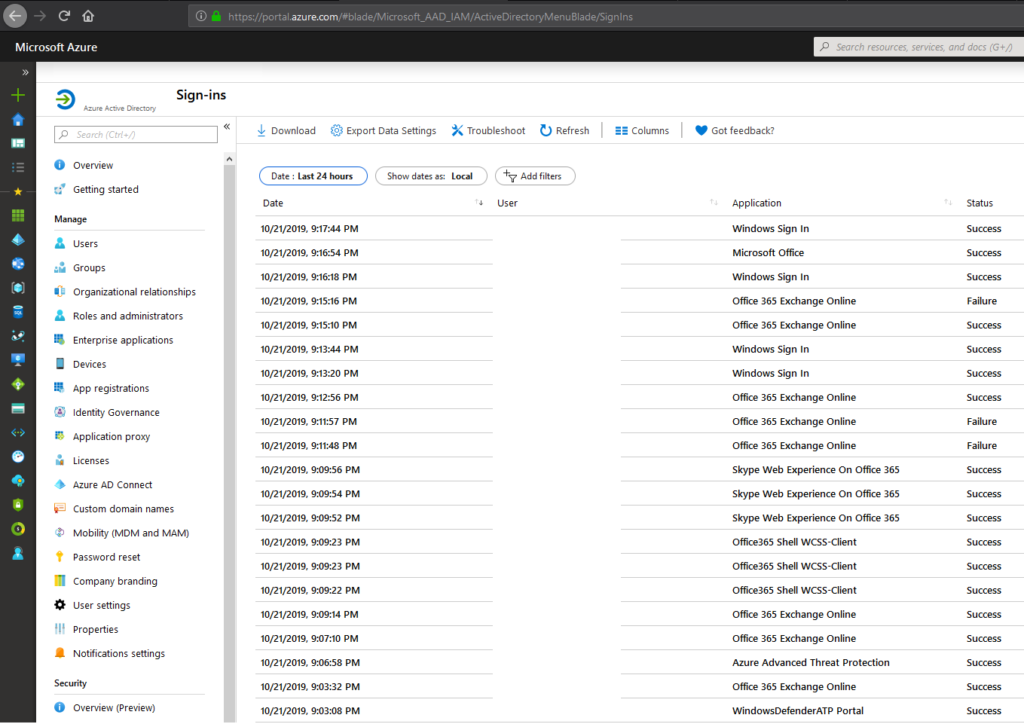1024x724 pixels.
Task: Select the 9:09:22 PM Office365 Shell row
Action: [x=639, y=591]
